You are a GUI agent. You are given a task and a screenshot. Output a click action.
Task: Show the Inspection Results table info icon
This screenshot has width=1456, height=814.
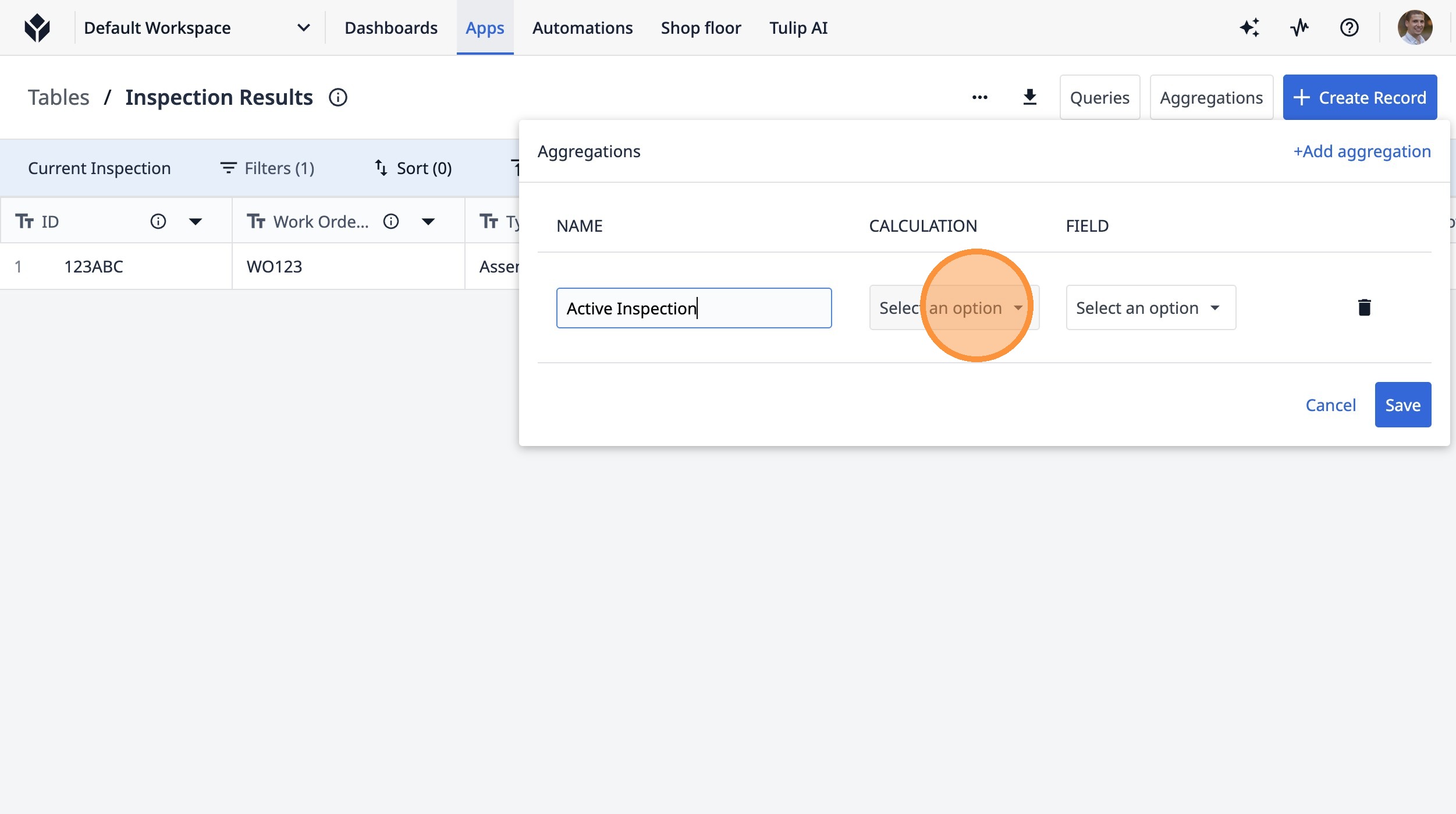click(338, 97)
